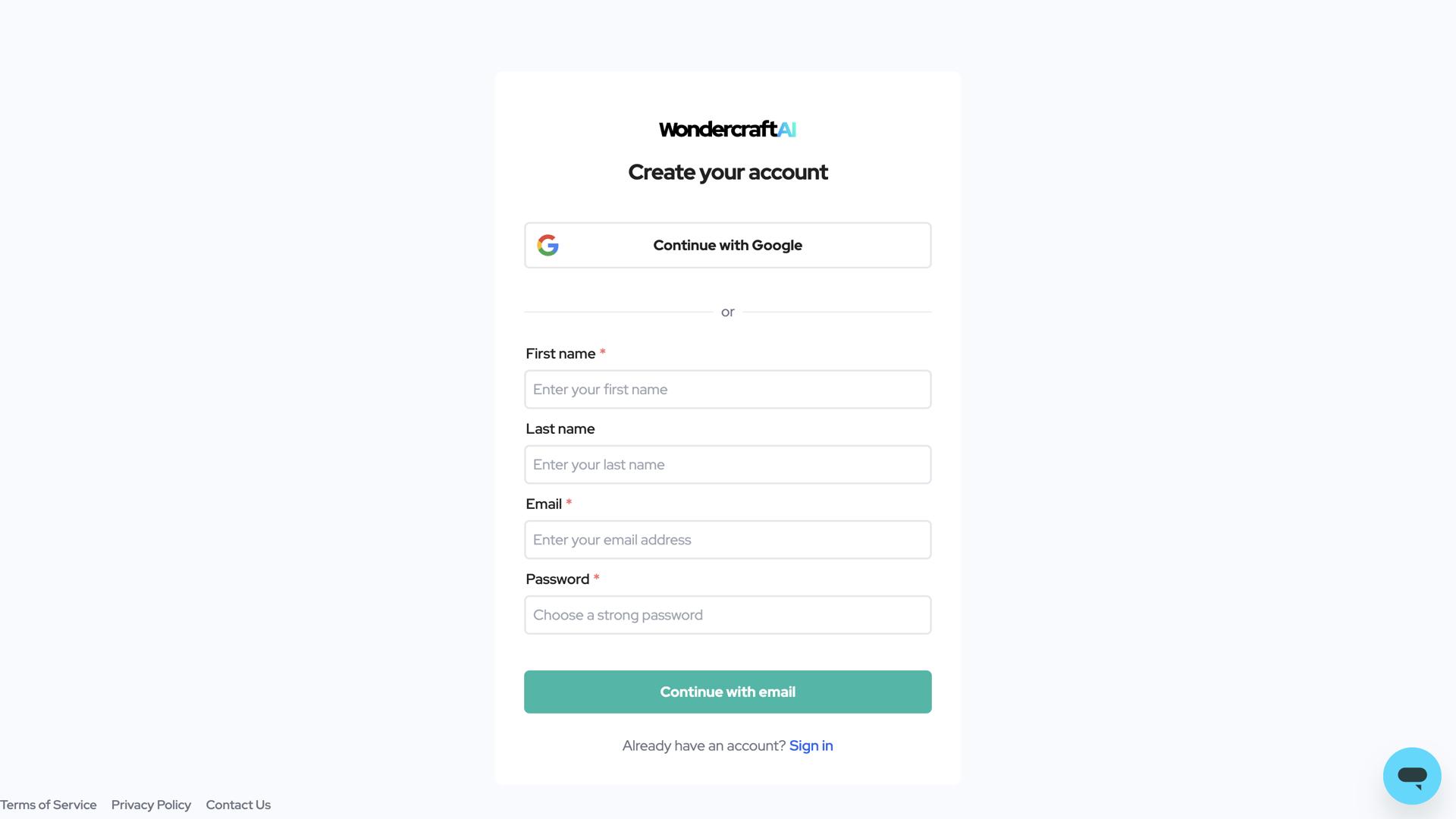Click the Last name label
The height and width of the screenshot is (819, 1456).
point(560,429)
